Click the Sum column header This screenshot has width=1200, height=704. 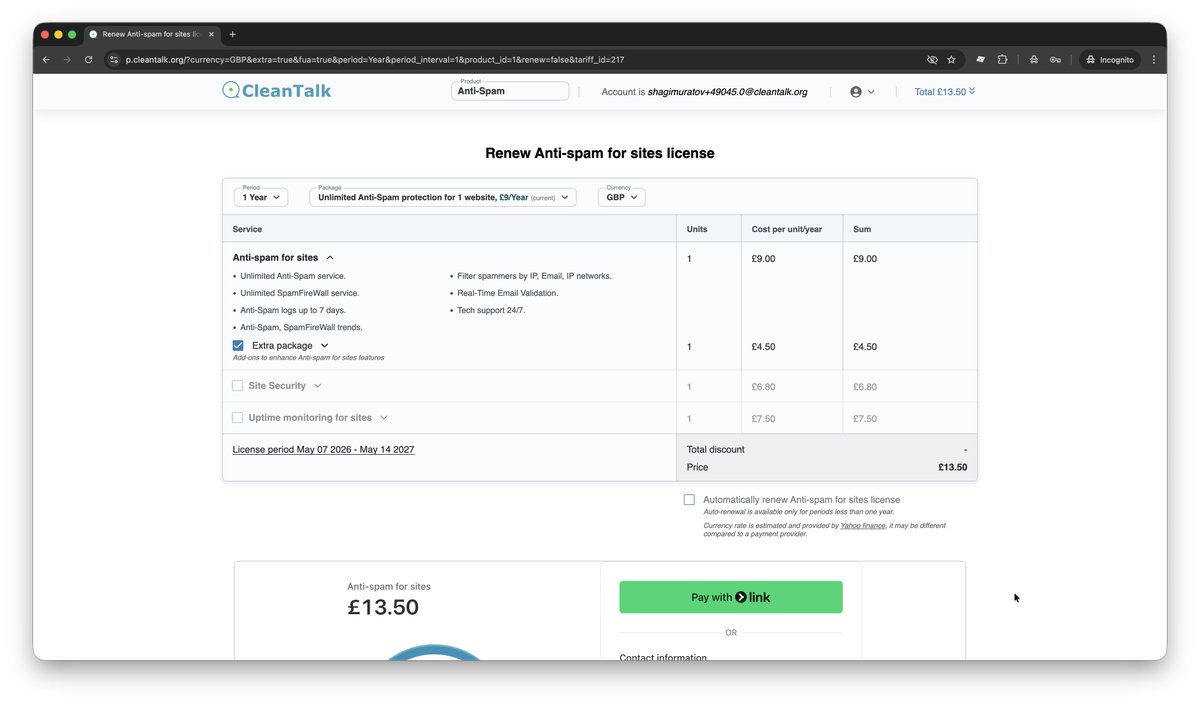862,229
